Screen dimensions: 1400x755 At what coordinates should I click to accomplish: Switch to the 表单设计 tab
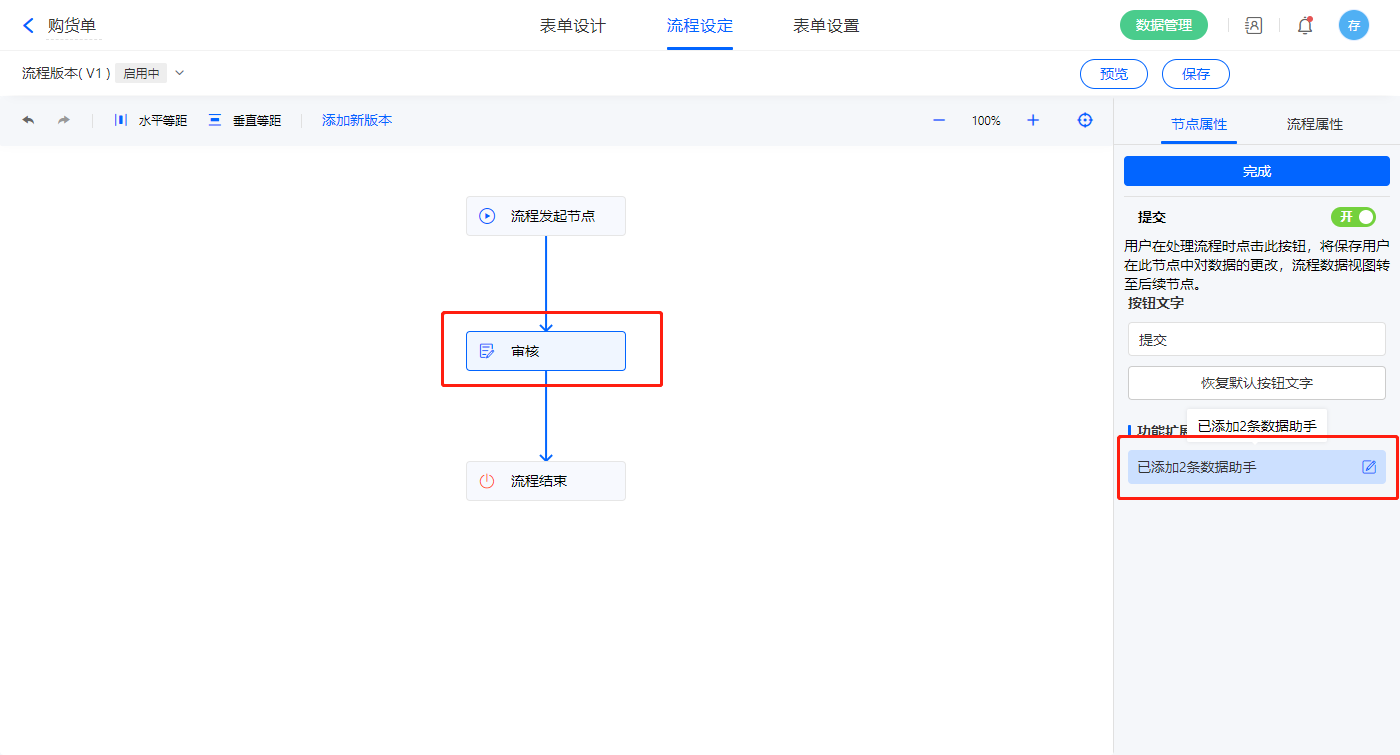point(573,26)
